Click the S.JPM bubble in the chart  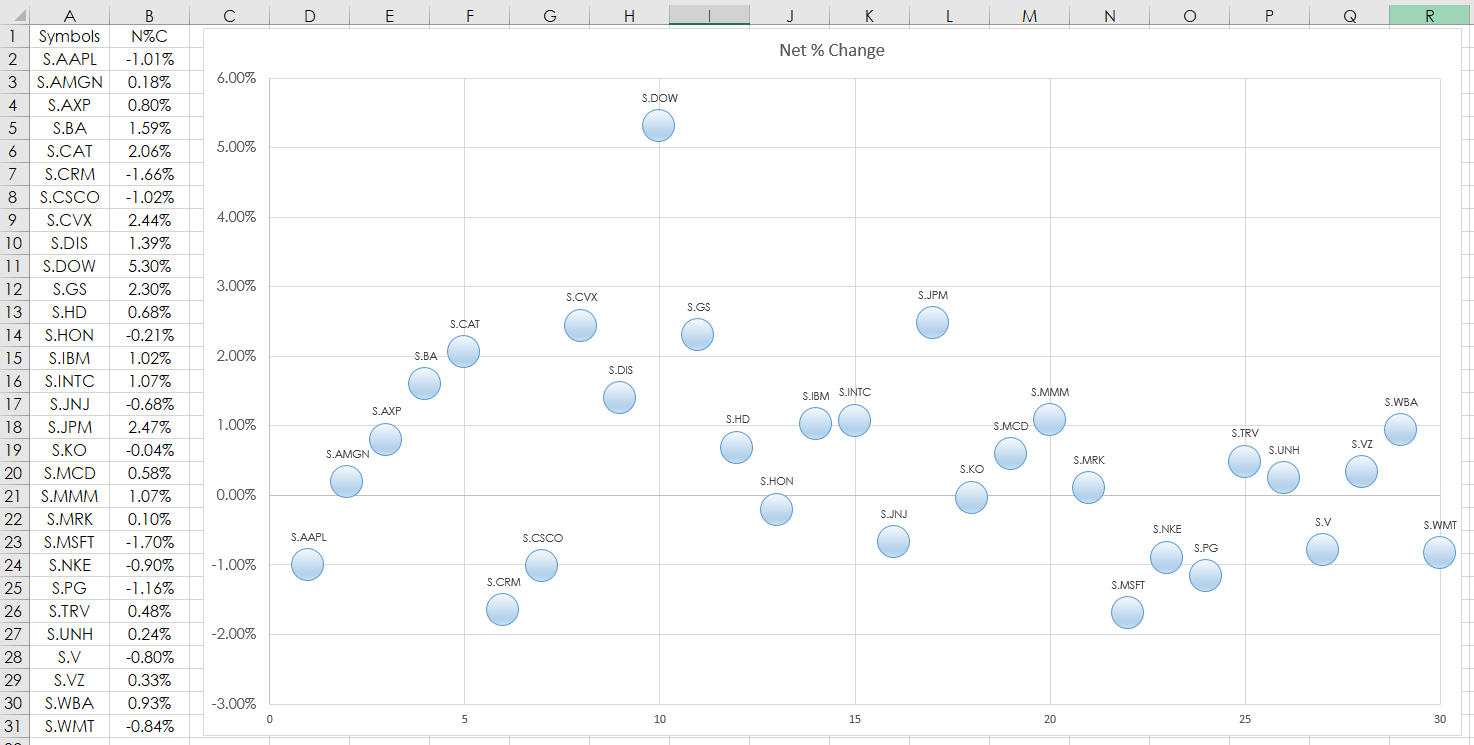click(932, 321)
